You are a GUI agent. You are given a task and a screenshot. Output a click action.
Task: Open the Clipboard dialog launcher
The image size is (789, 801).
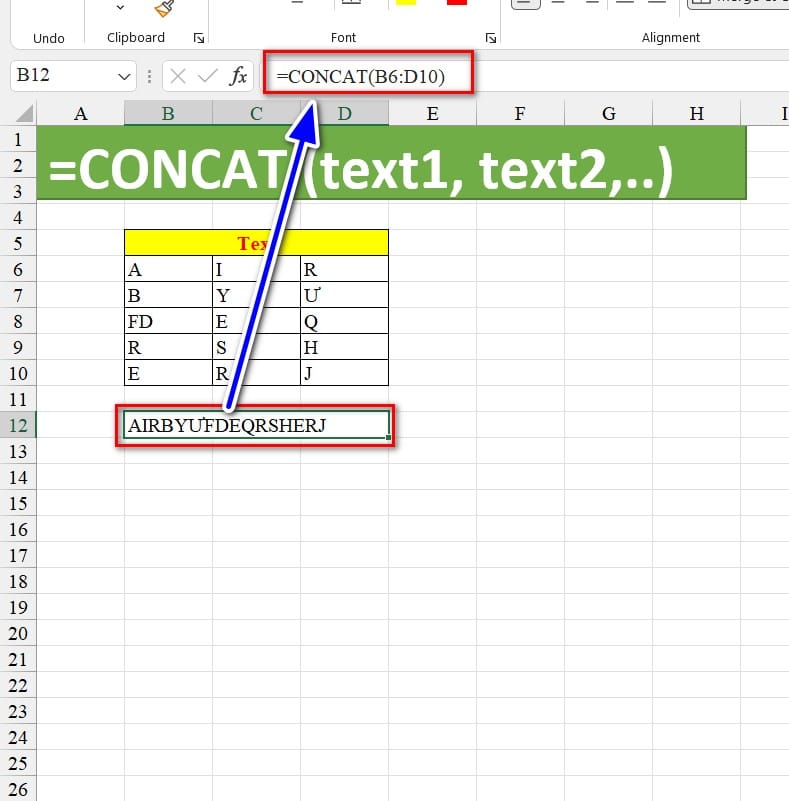tap(198, 38)
